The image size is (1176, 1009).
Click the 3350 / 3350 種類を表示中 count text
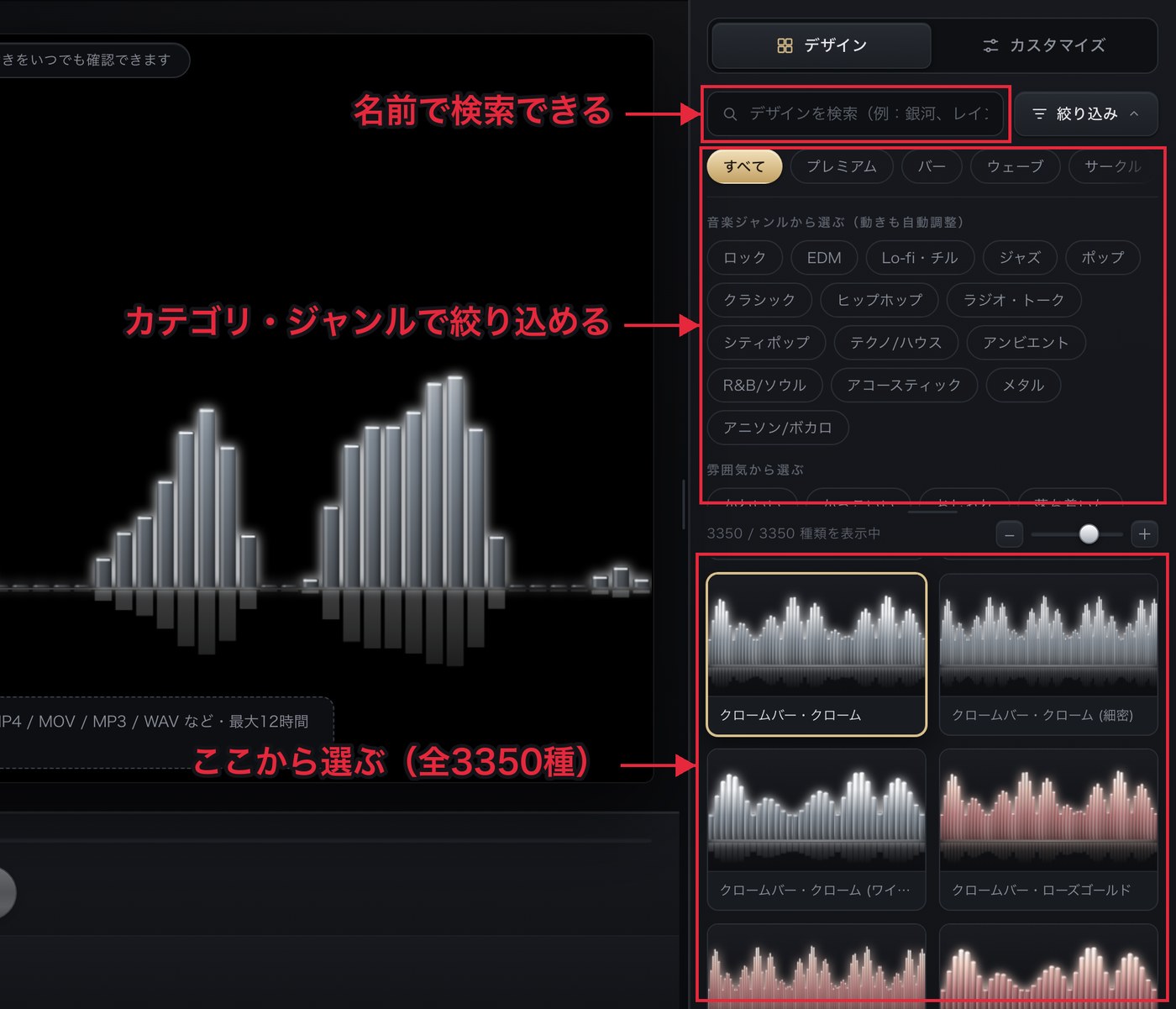pos(794,533)
